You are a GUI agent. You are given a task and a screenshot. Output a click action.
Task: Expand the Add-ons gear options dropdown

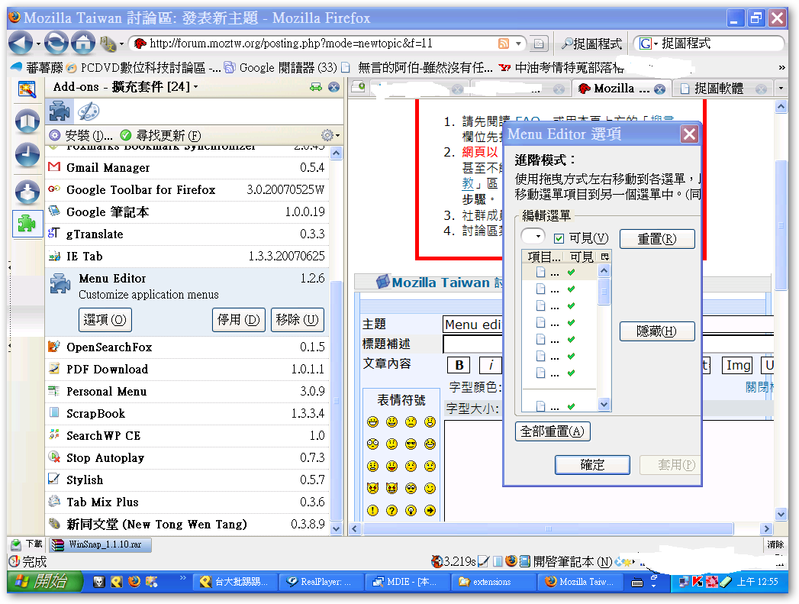[x=330, y=135]
